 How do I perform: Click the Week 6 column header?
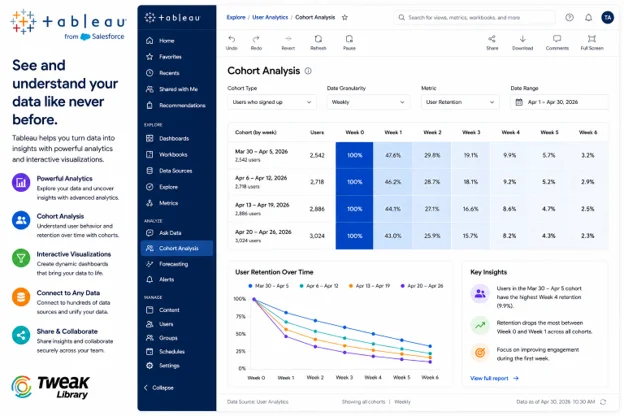(588, 132)
